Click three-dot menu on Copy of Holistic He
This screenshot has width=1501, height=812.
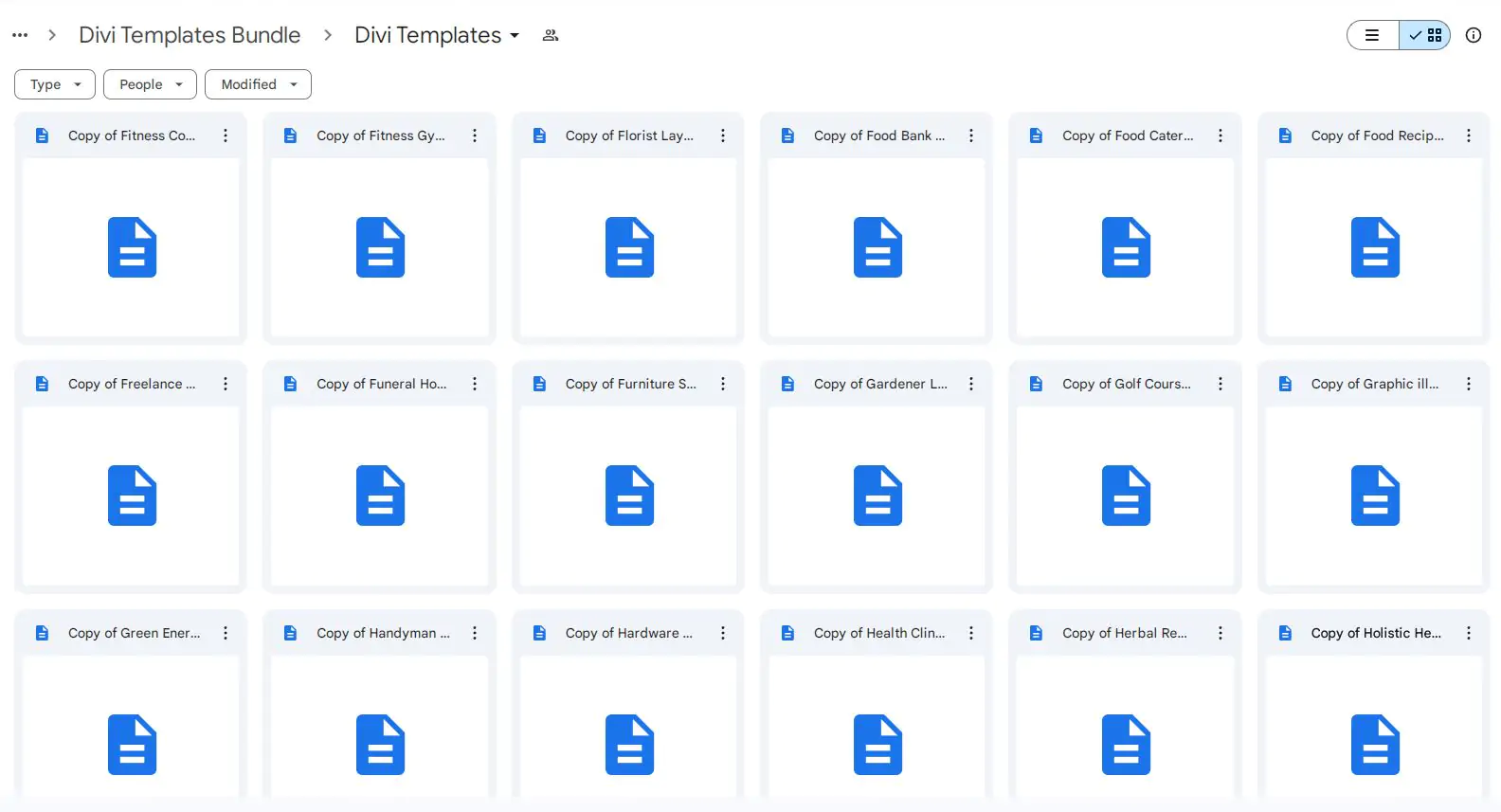(x=1469, y=633)
